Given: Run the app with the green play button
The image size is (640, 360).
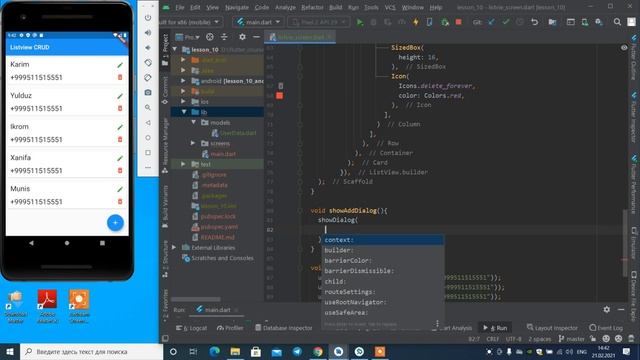Looking at the screenshot, I should click(x=360, y=22).
